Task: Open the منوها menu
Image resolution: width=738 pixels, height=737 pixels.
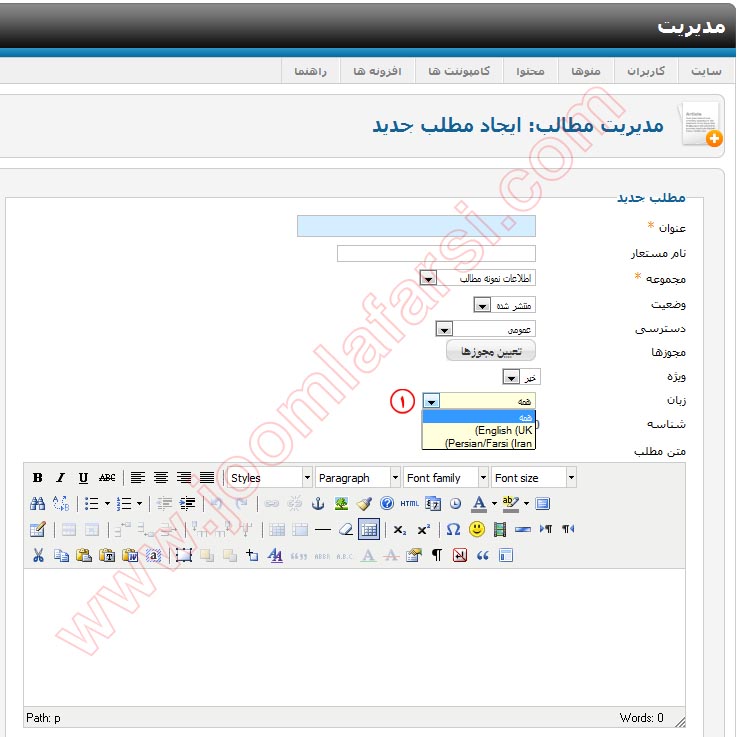Action: (x=586, y=71)
